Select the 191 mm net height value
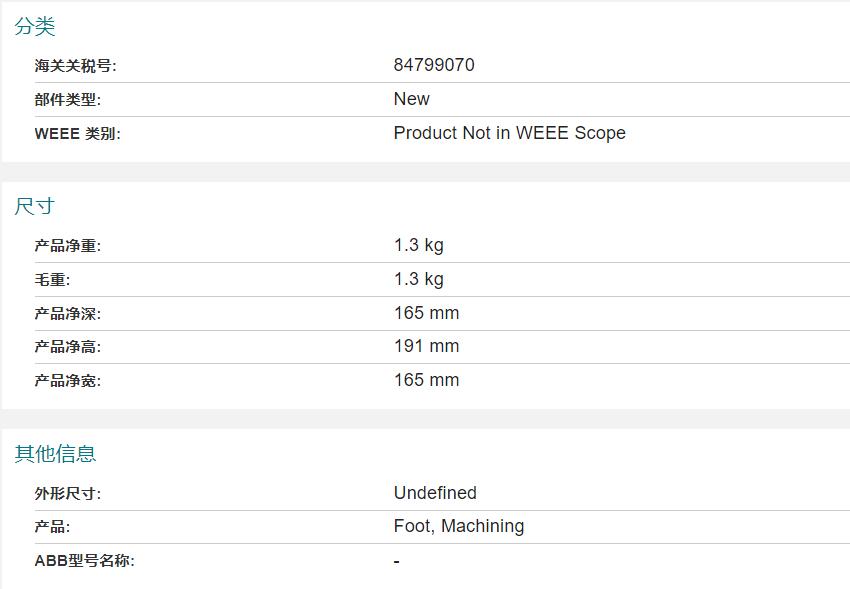This screenshot has height=589, width=850. point(426,346)
